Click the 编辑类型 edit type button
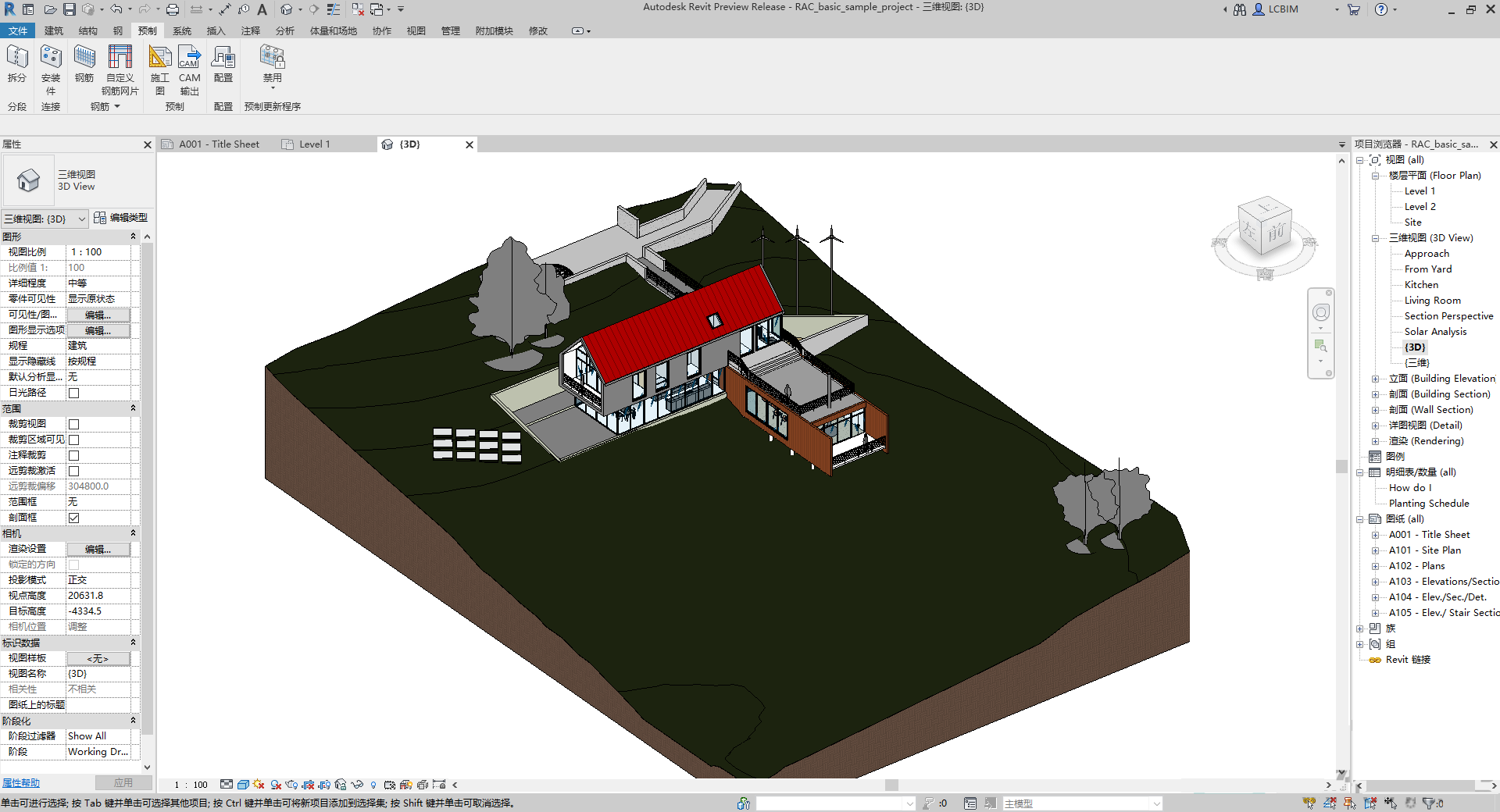This screenshot has height=812, width=1500. [120, 218]
